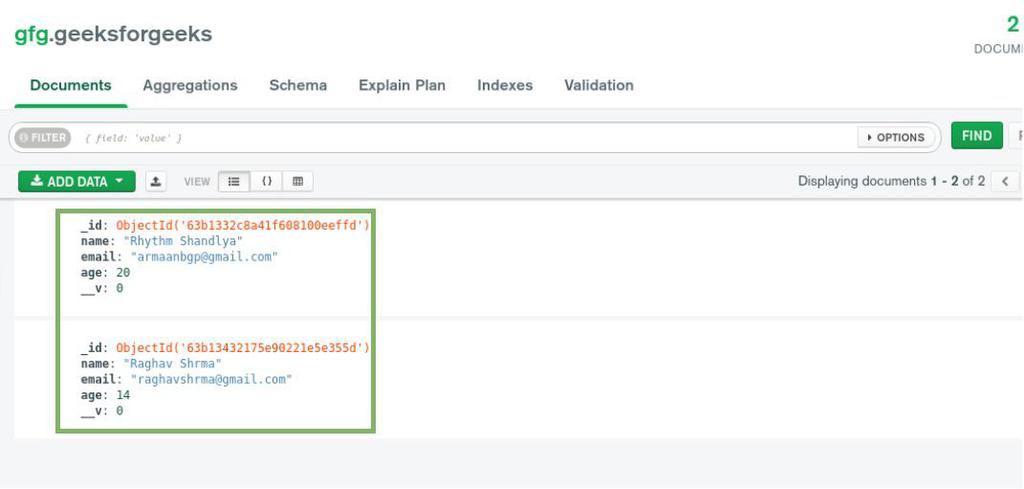
Task: Switch to list view icon
Action: point(234,181)
